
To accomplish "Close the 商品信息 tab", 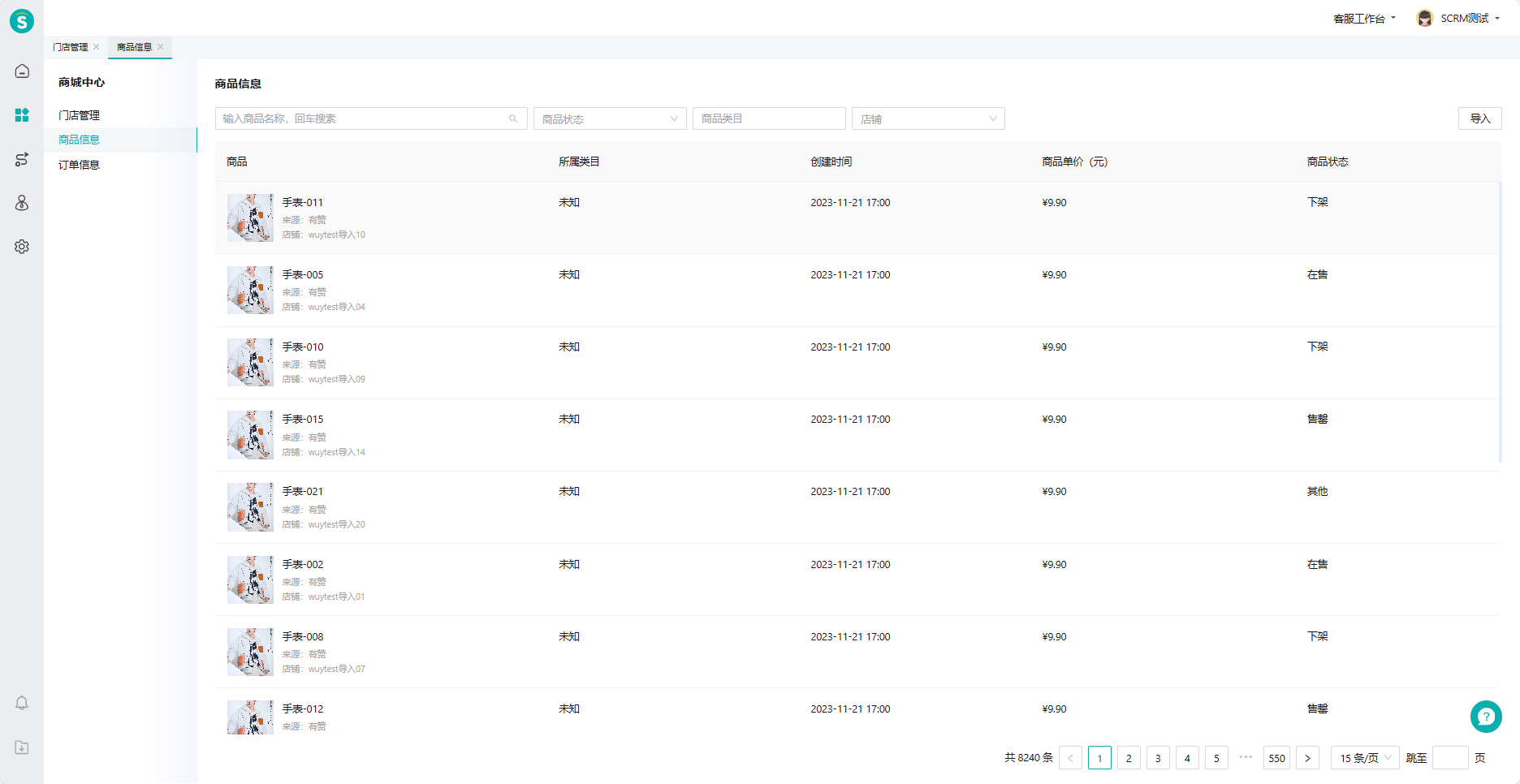I will click(161, 46).
